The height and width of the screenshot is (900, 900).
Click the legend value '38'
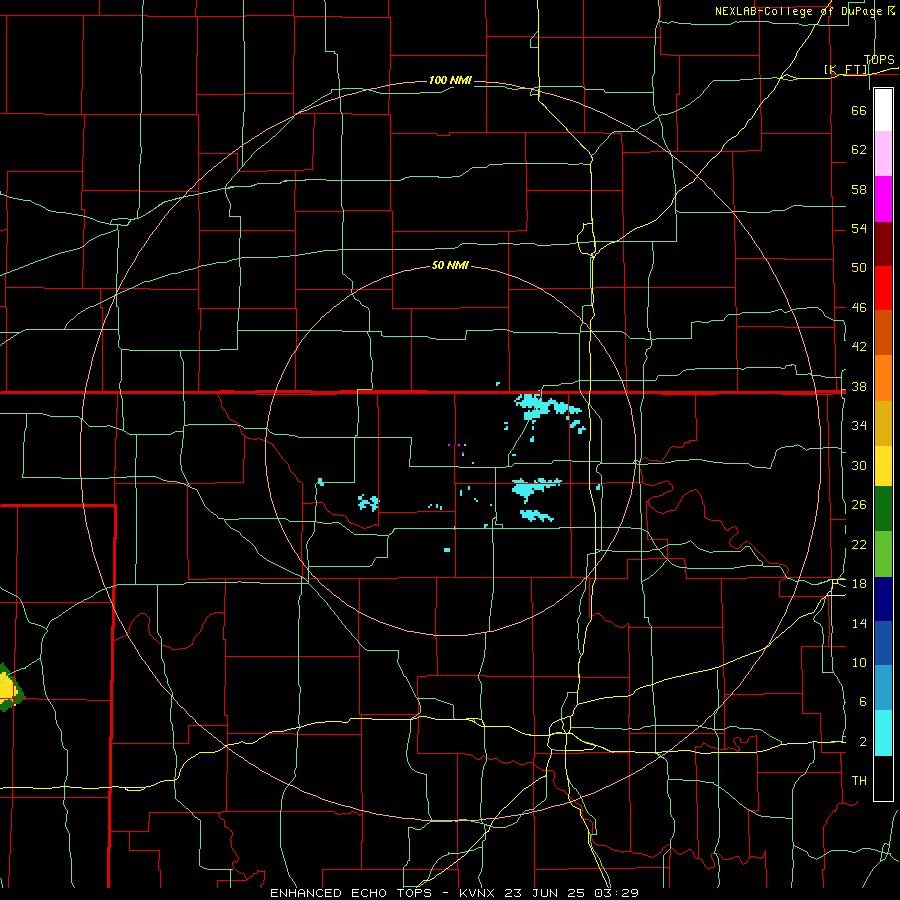coord(859,387)
